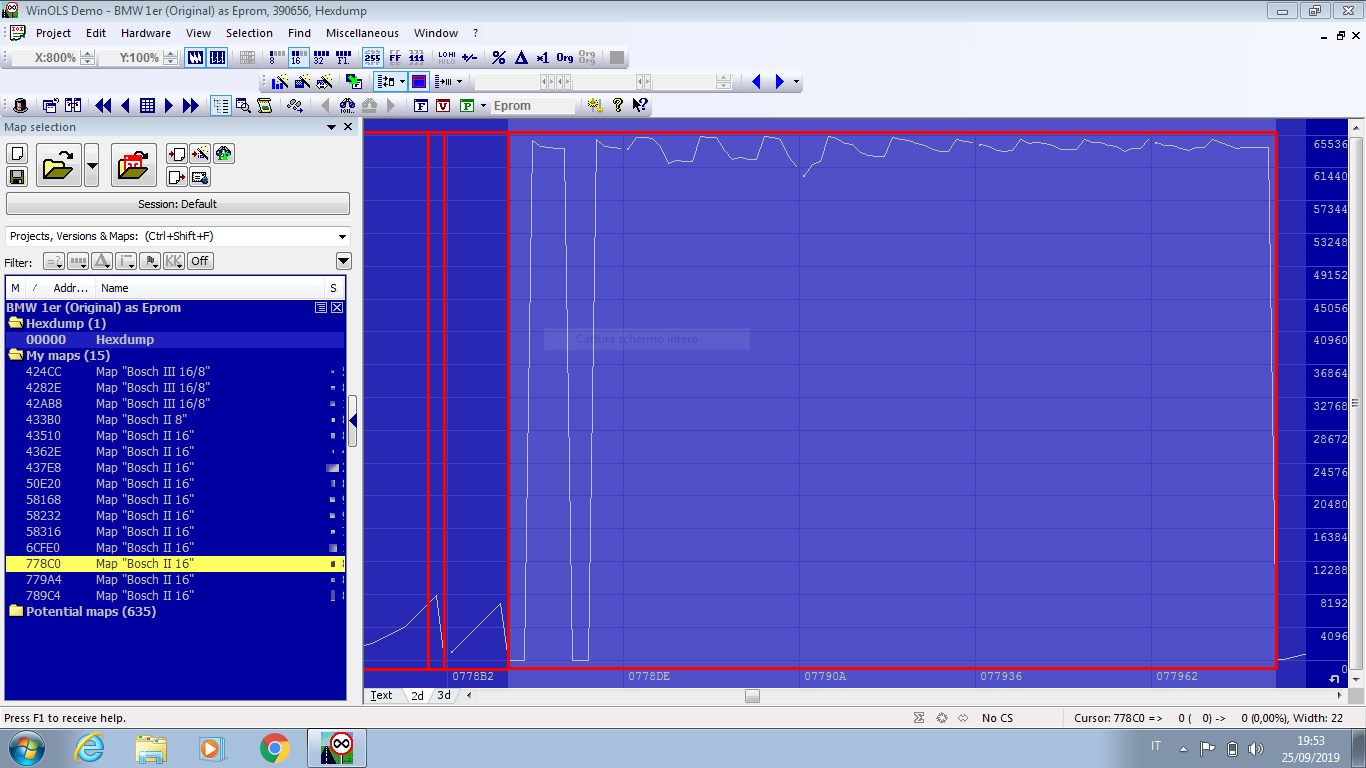Click the binoculars search icon in toolbar
The width and height of the screenshot is (1366, 768).
[x=347, y=106]
